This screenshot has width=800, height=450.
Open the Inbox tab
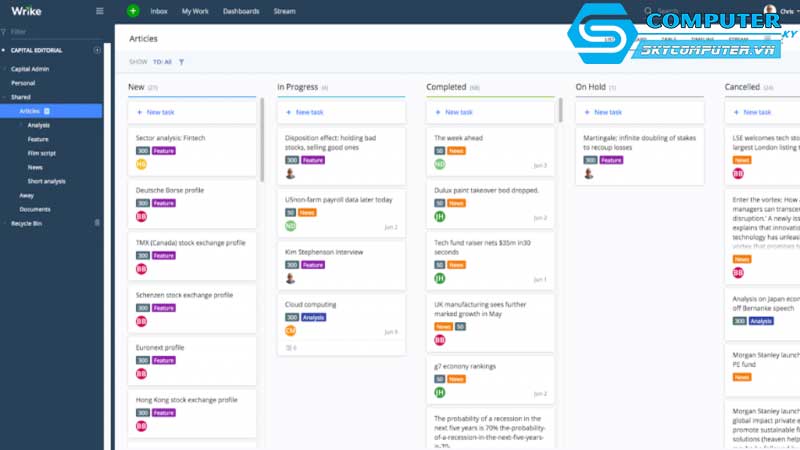point(159,11)
